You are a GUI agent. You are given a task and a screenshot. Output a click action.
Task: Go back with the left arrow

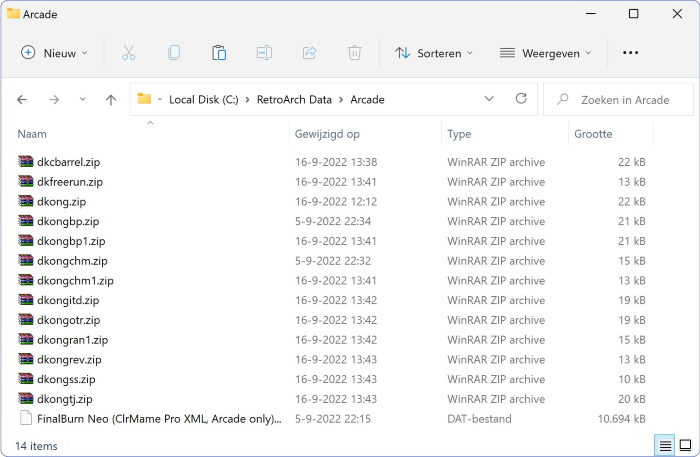(22, 100)
